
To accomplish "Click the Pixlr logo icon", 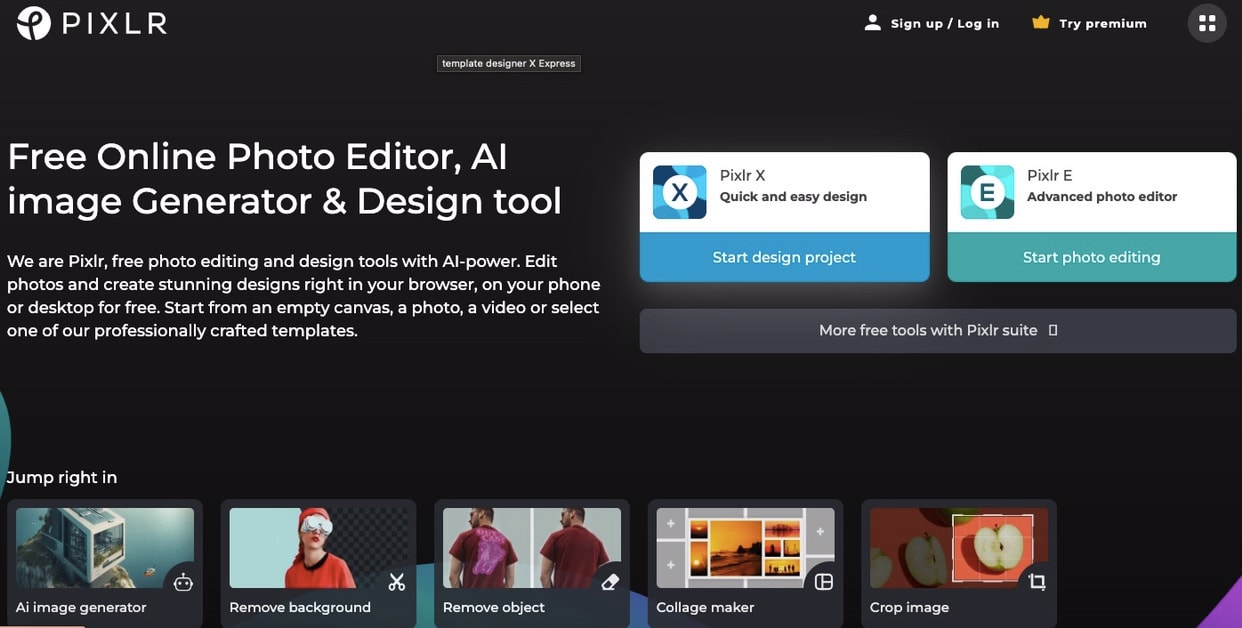I will [34, 23].
